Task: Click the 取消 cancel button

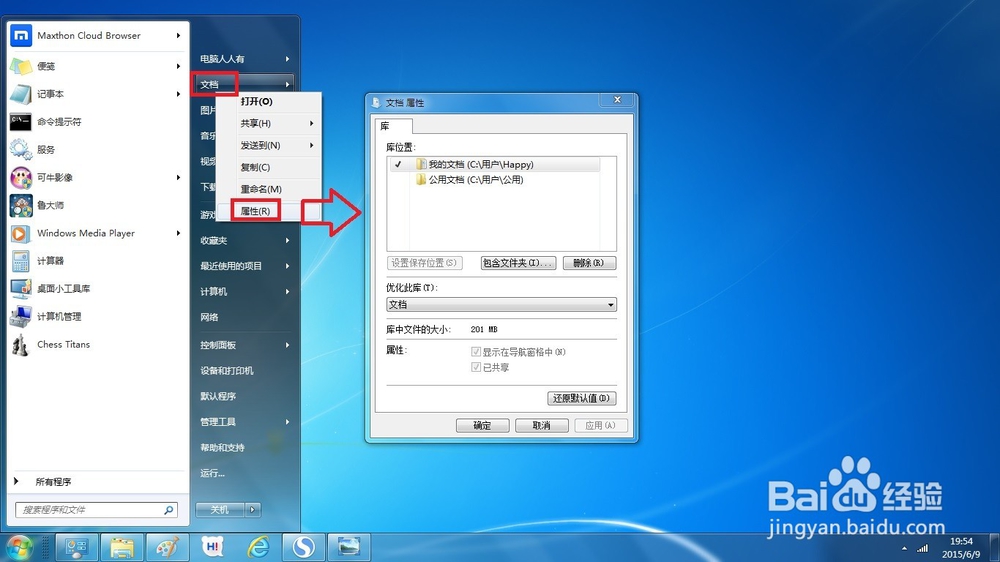Action: [541, 425]
